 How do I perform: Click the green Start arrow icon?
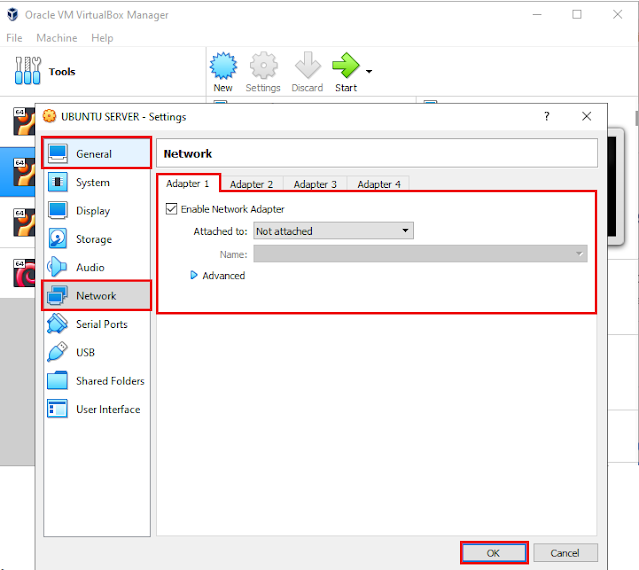[x=346, y=65]
